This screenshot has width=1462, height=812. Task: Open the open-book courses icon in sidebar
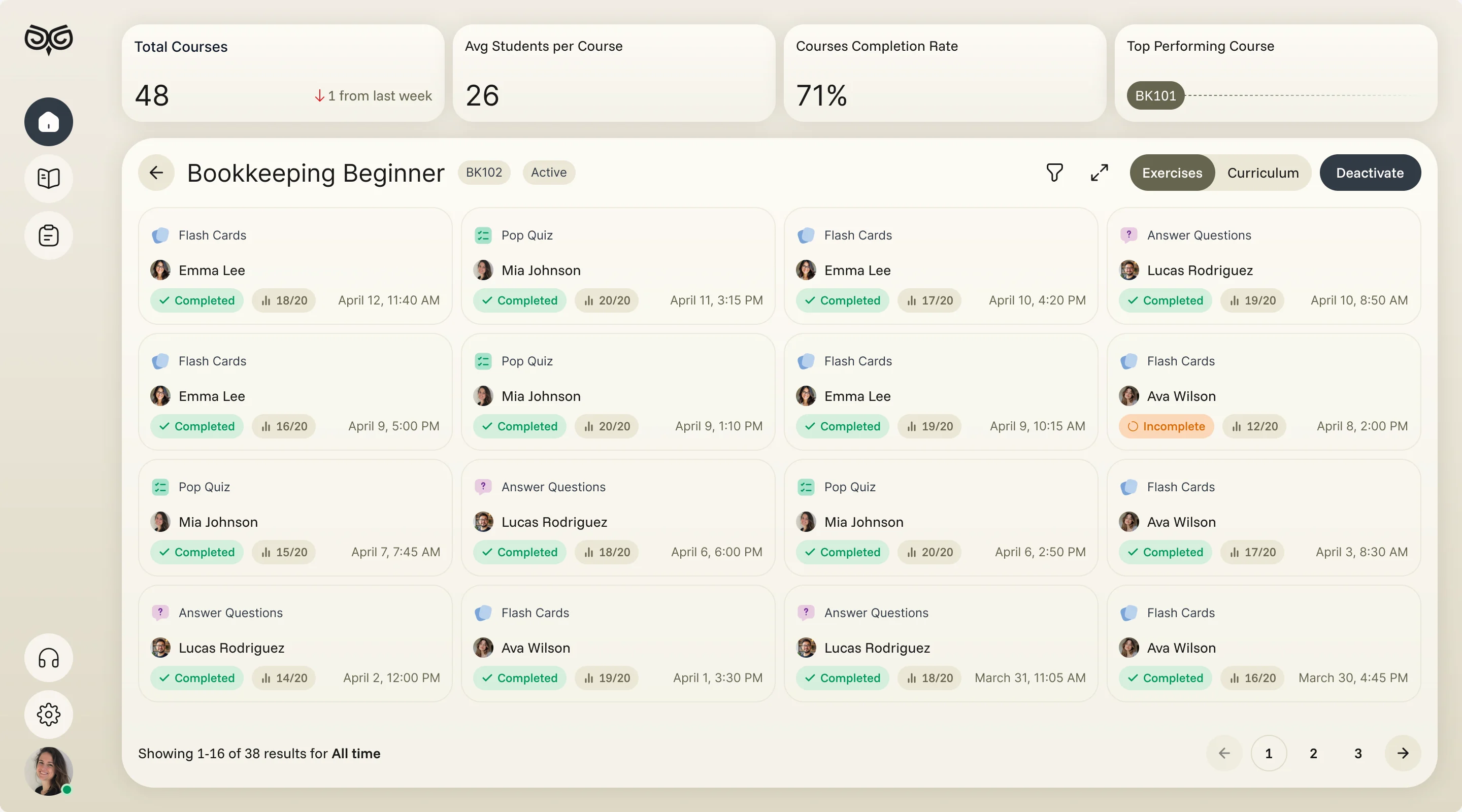pos(49,178)
